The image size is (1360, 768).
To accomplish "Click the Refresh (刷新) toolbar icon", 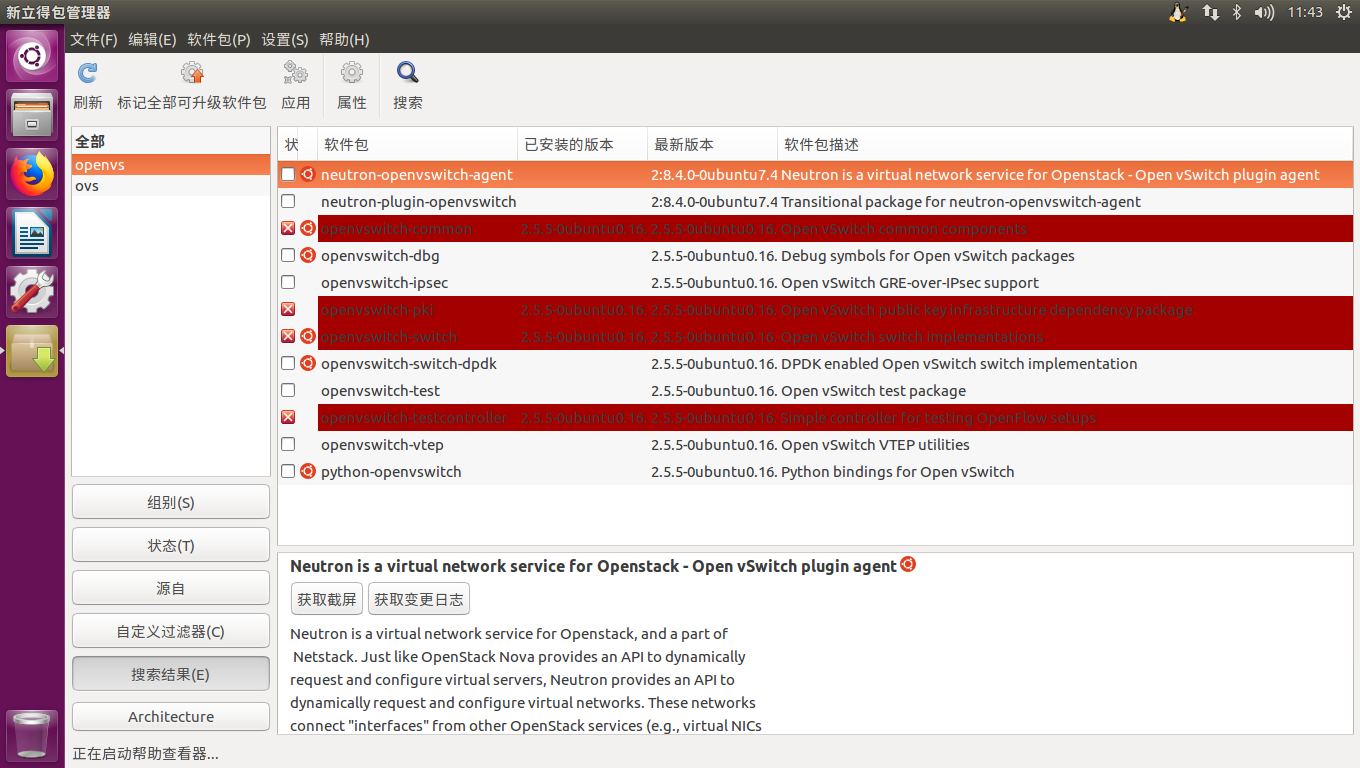I will (x=88, y=73).
